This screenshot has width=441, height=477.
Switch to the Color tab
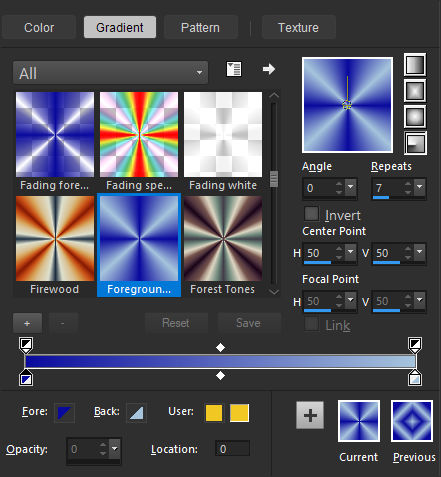click(39, 27)
